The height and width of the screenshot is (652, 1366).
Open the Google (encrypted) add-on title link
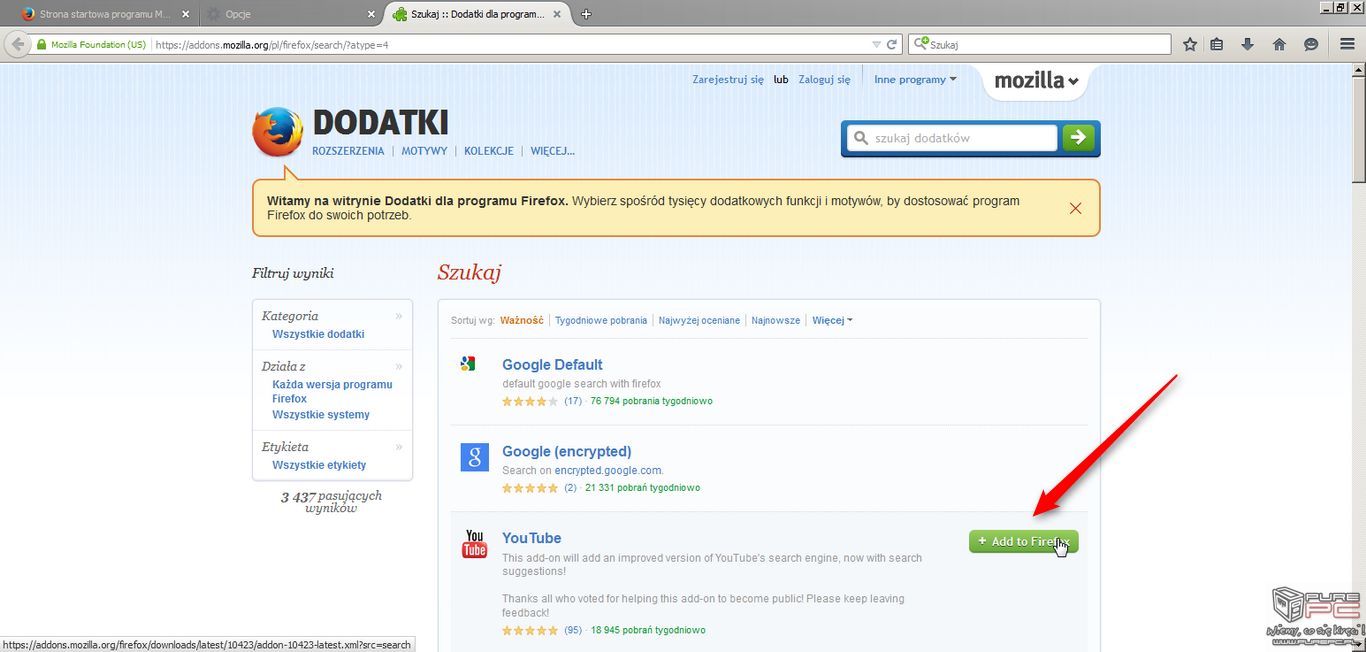coord(567,452)
